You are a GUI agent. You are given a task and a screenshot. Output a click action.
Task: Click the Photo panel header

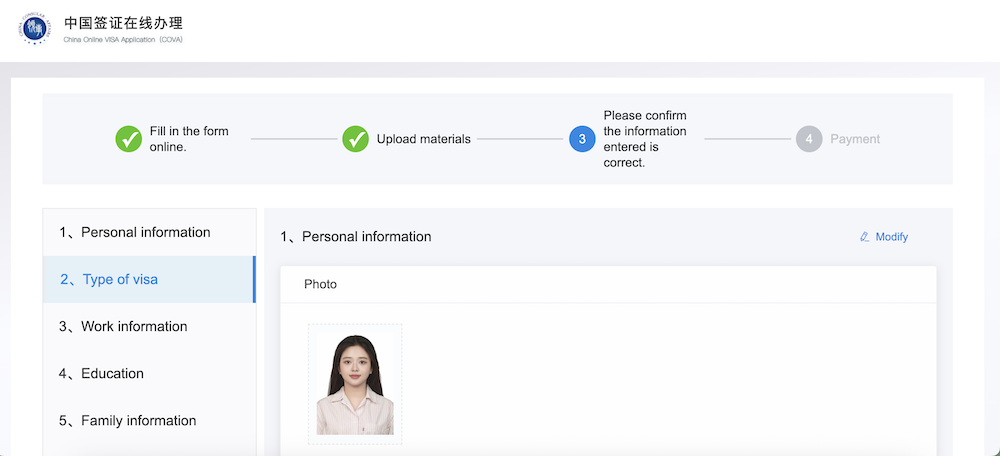tap(320, 284)
